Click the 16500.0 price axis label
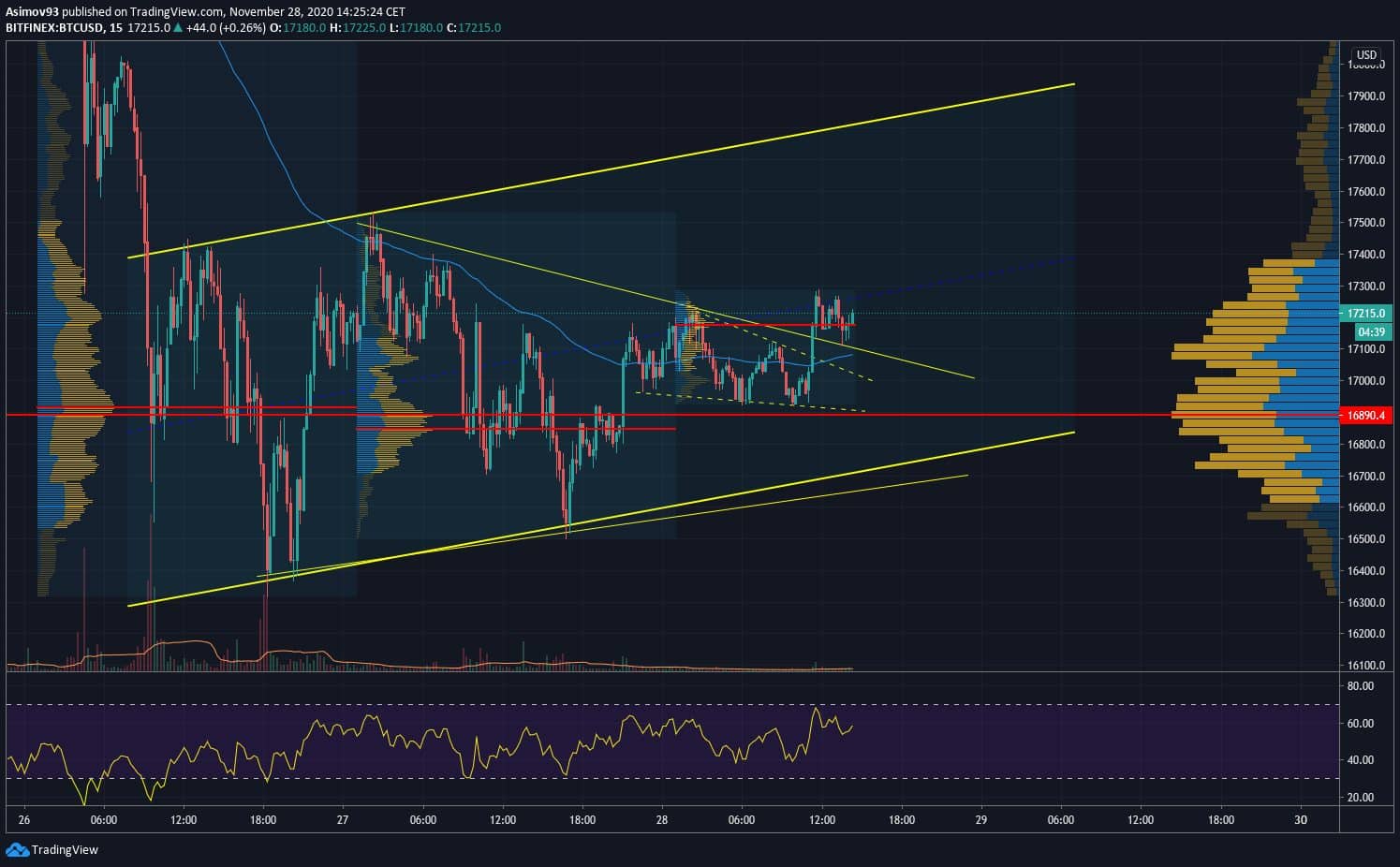Screen dimensions: 1400x867 [x=1366, y=539]
